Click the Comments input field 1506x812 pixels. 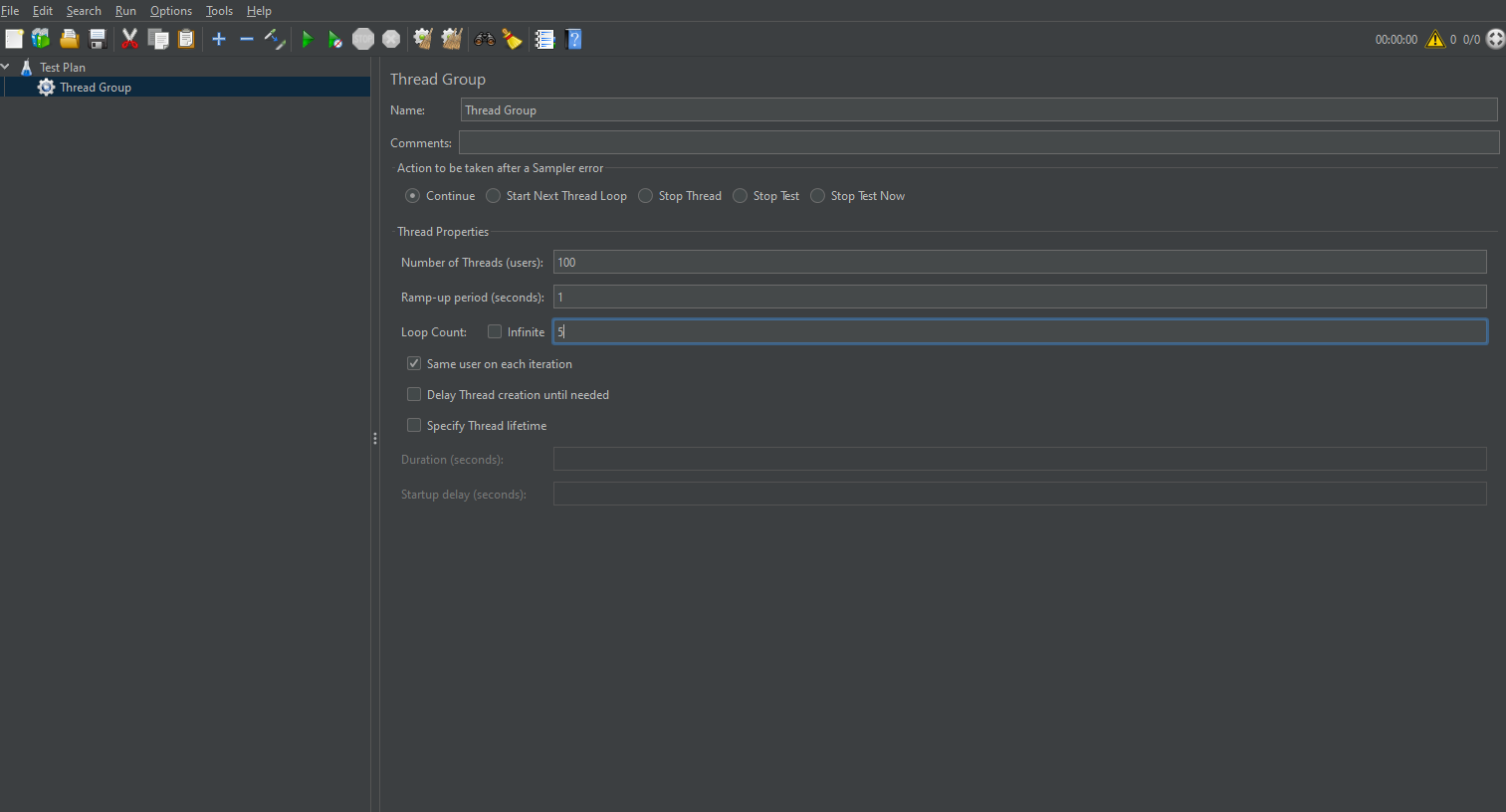pyautogui.click(x=979, y=142)
